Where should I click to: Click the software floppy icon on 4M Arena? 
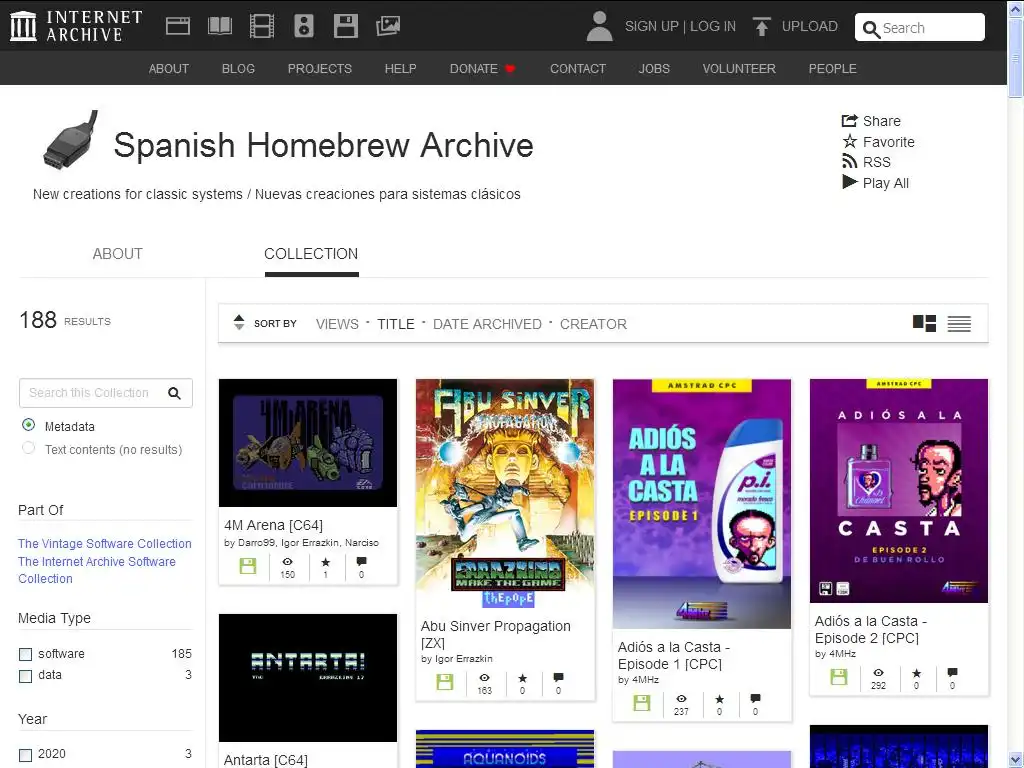coord(248,566)
